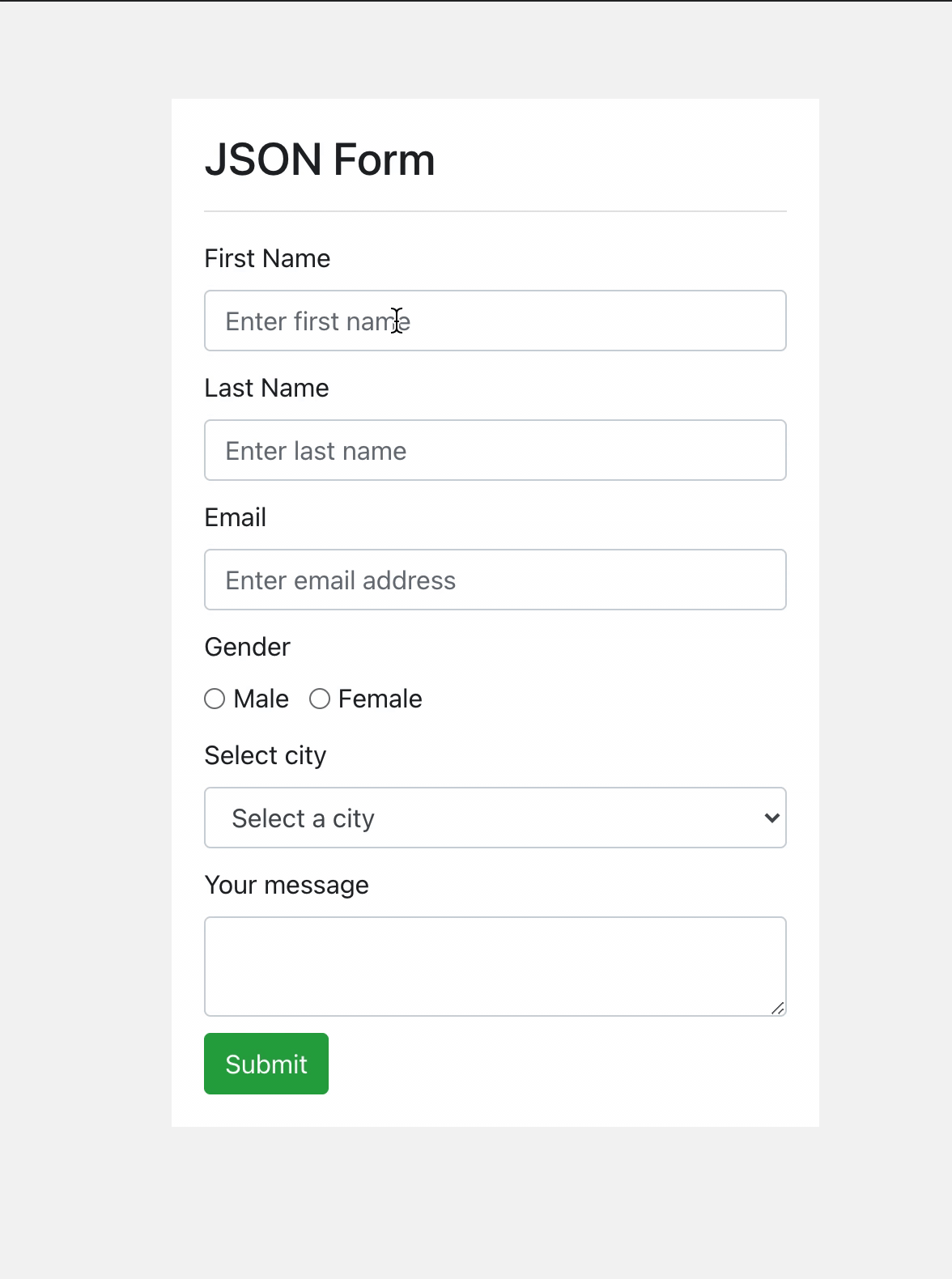Click the divider line under the heading

[x=495, y=211]
